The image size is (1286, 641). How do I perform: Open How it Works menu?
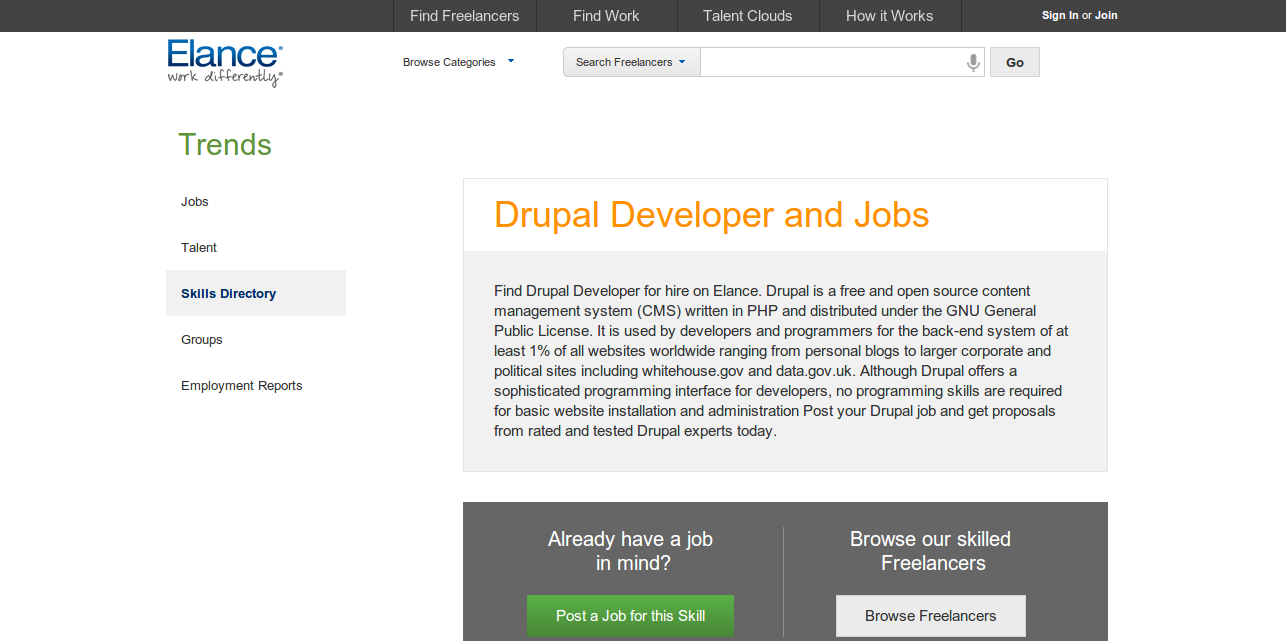click(x=889, y=16)
